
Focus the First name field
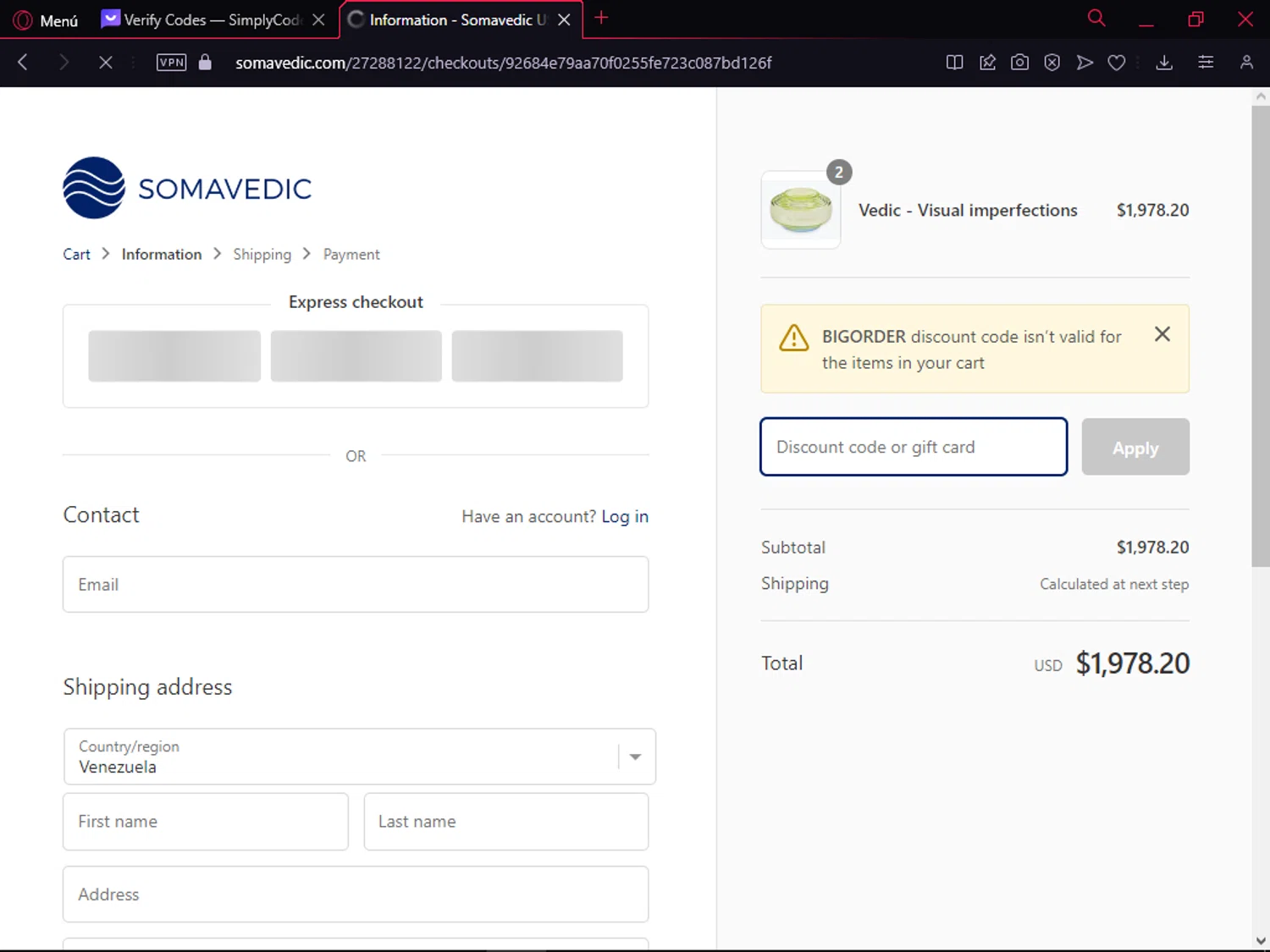(x=206, y=821)
